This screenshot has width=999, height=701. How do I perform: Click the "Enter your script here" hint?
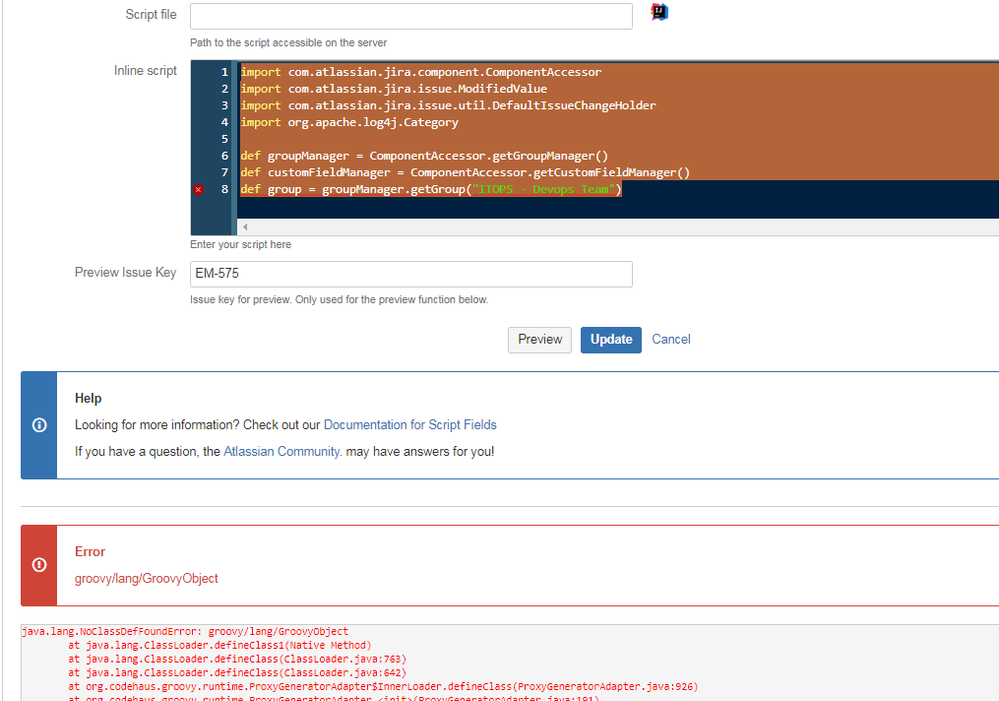(x=240, y=245)
